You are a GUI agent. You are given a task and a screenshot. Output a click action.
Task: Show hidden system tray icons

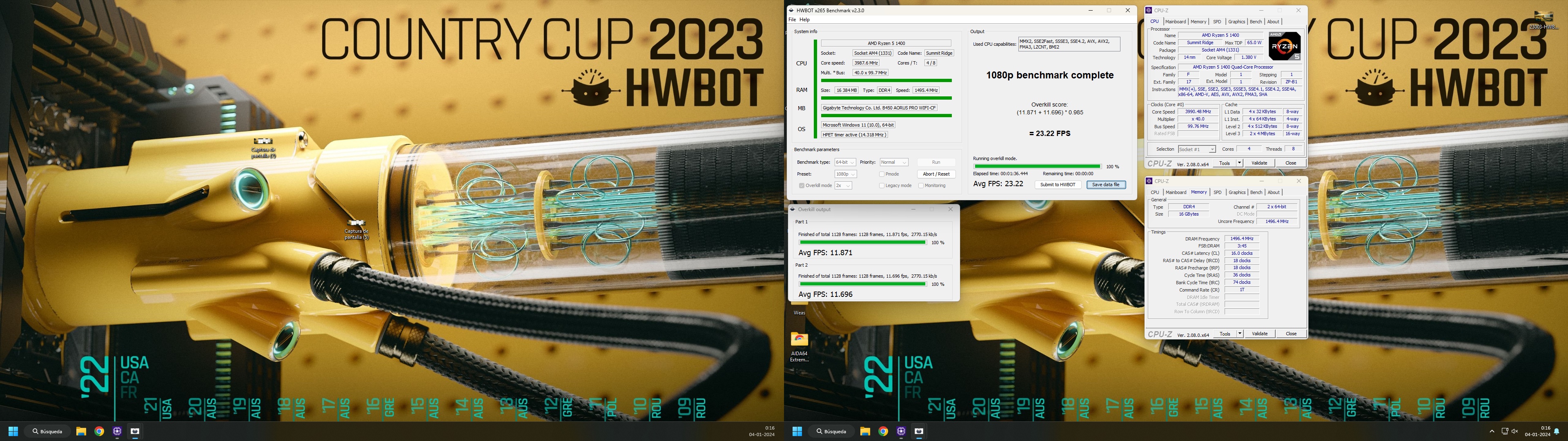[1491, 431]
